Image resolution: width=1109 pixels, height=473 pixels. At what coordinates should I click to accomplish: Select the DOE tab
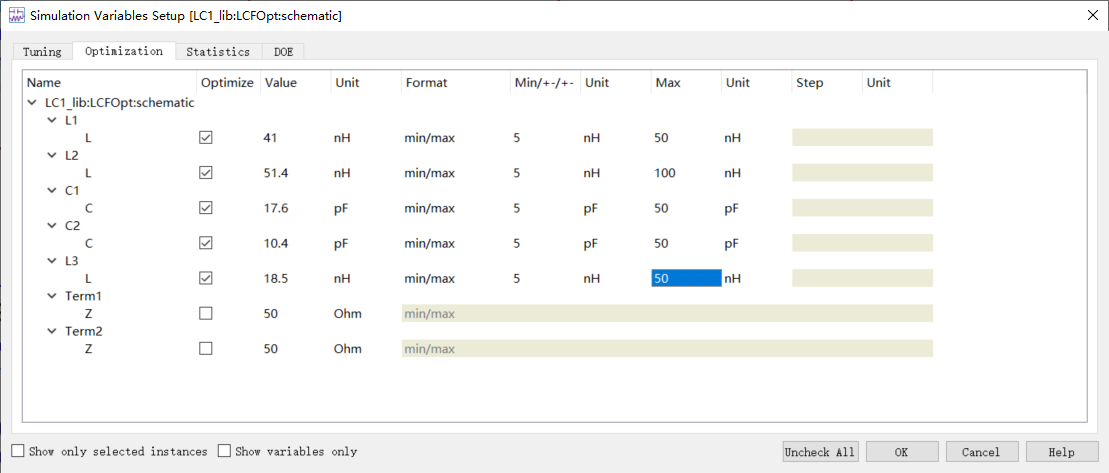point(283,52)
